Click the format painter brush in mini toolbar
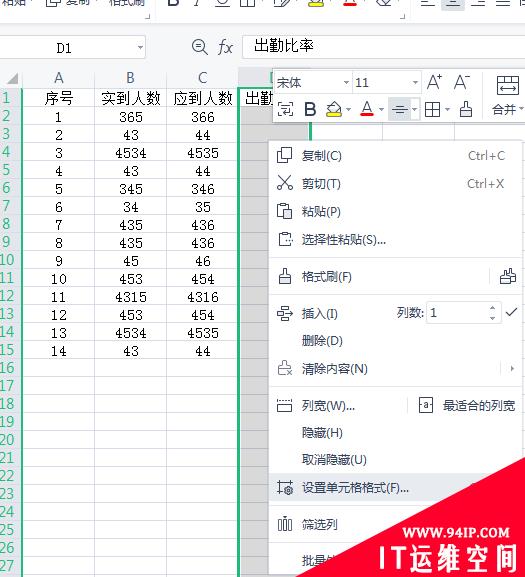The image size is (525, 577). (466, 109)
